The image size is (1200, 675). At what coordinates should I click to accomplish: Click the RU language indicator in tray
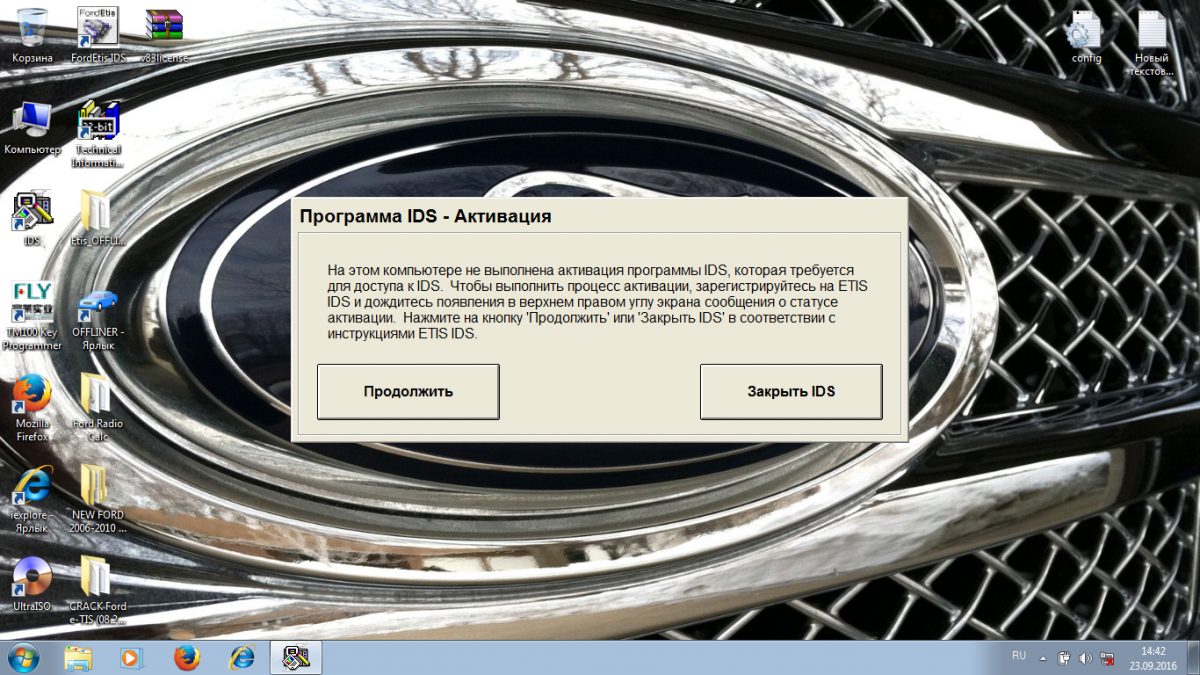(x=1019, y=656)
